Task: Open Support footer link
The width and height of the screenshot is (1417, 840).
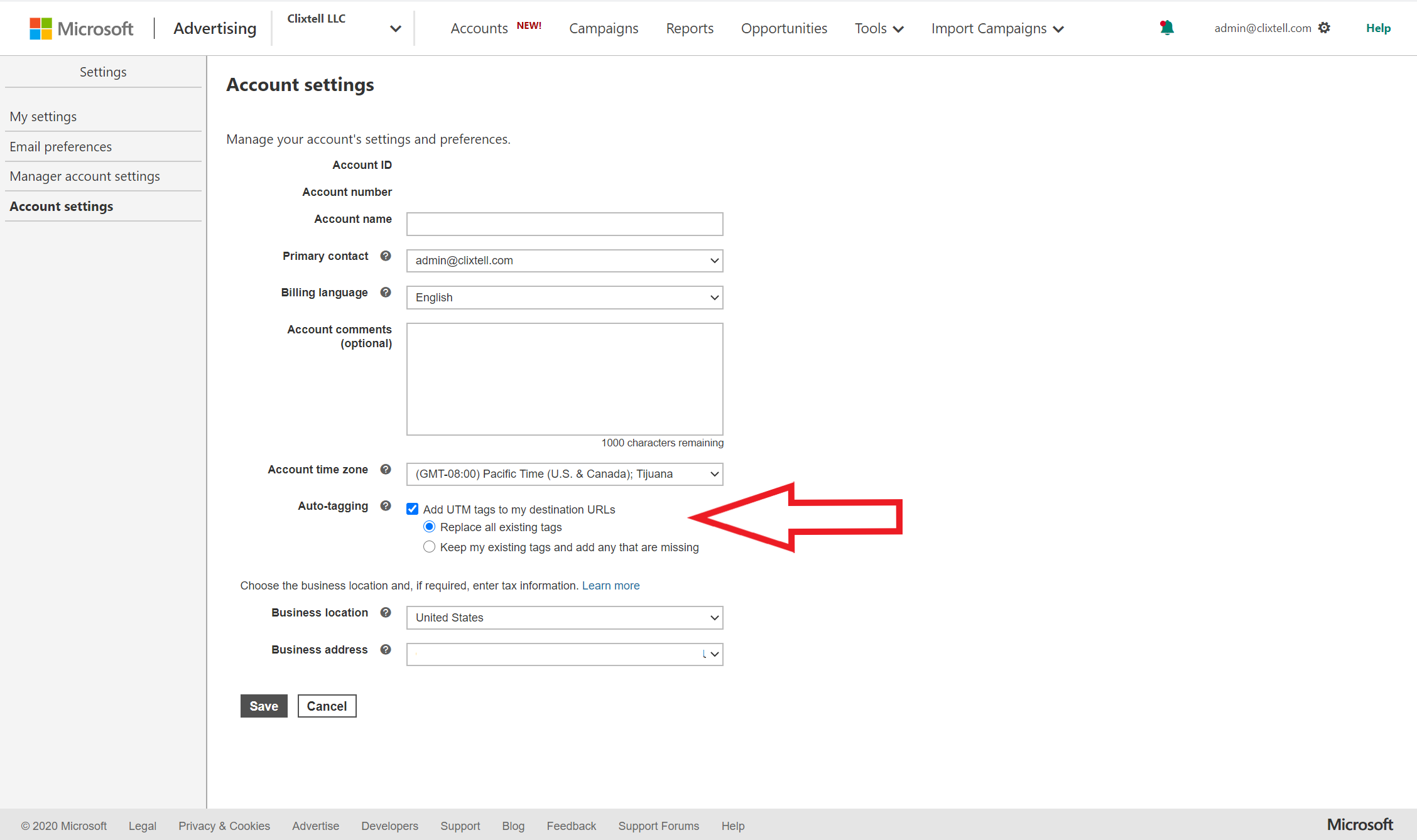Action: click(x=460, y=826)
